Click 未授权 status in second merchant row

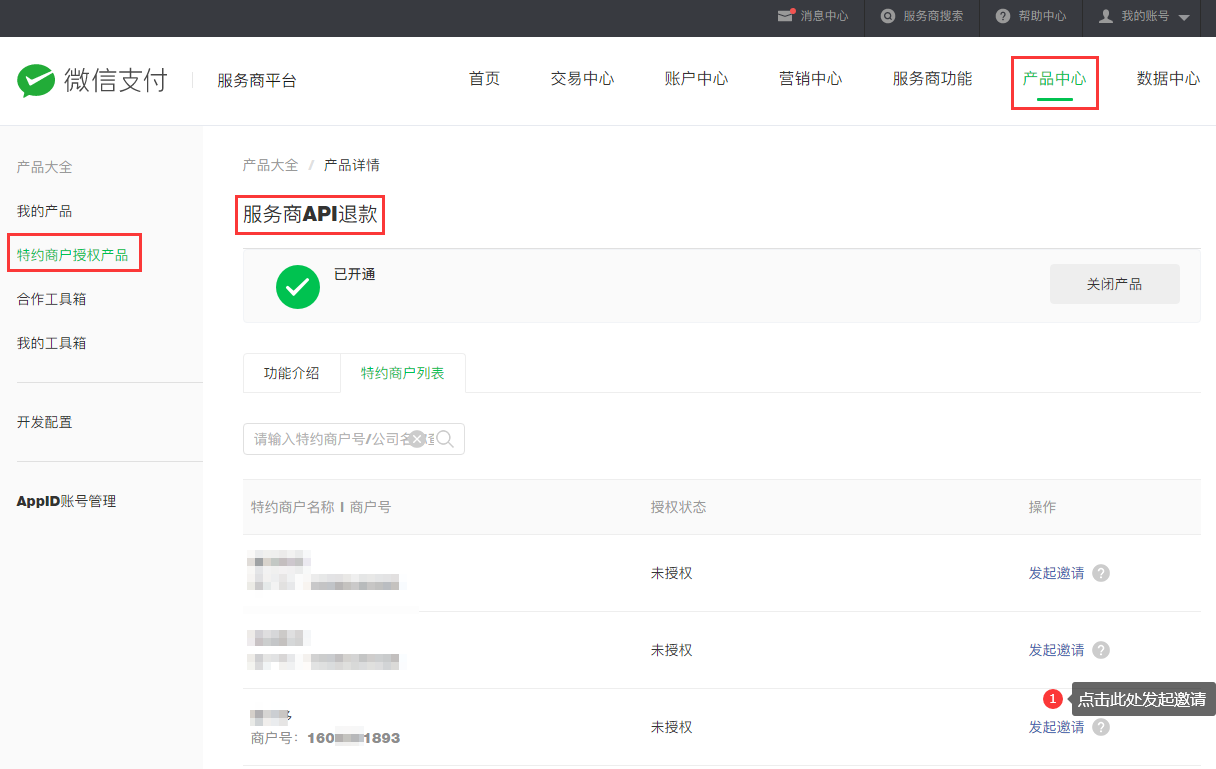pyautogui.click(x=671, y=650)
